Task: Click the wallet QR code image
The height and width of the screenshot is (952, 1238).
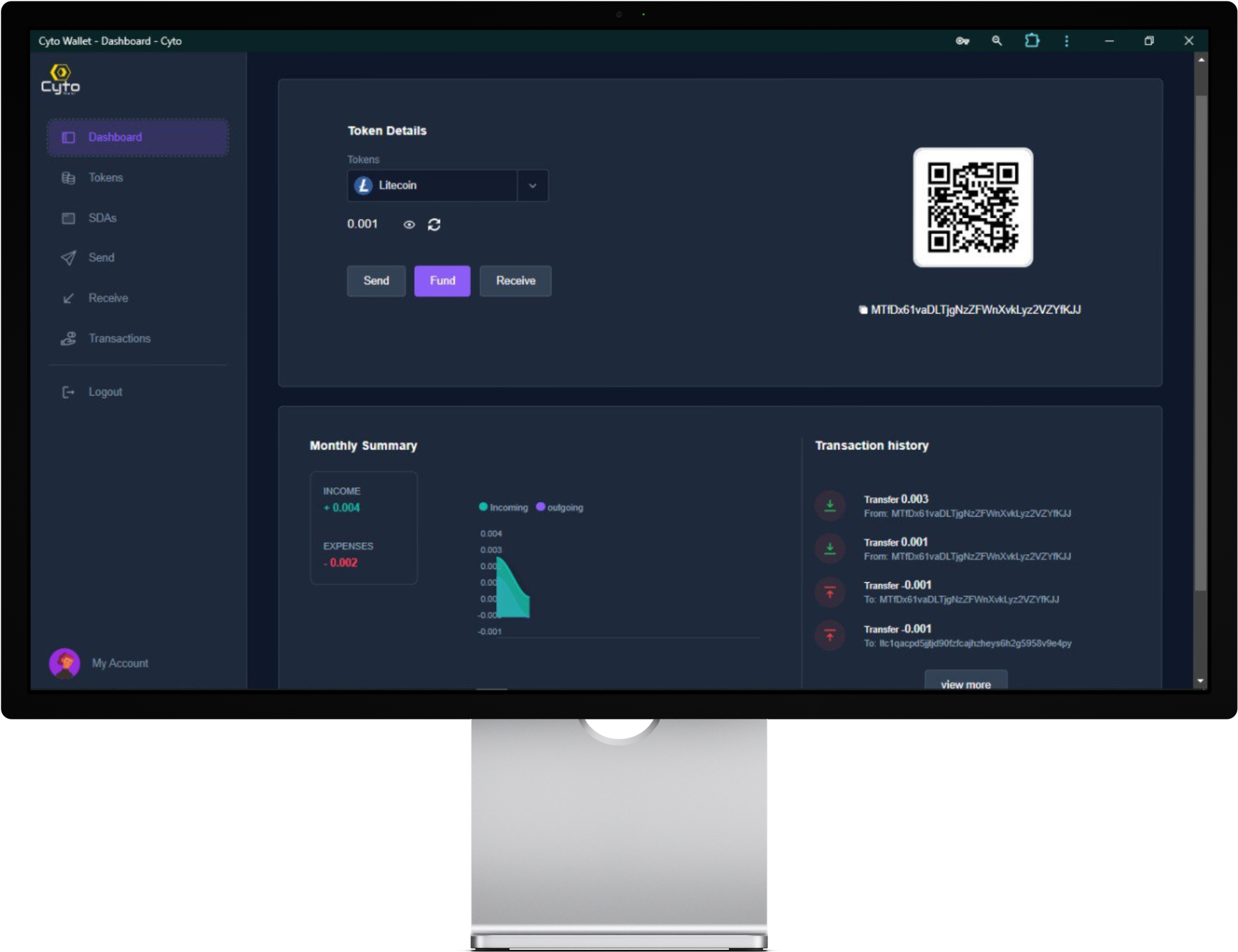Action: click(x=973, y=207)
